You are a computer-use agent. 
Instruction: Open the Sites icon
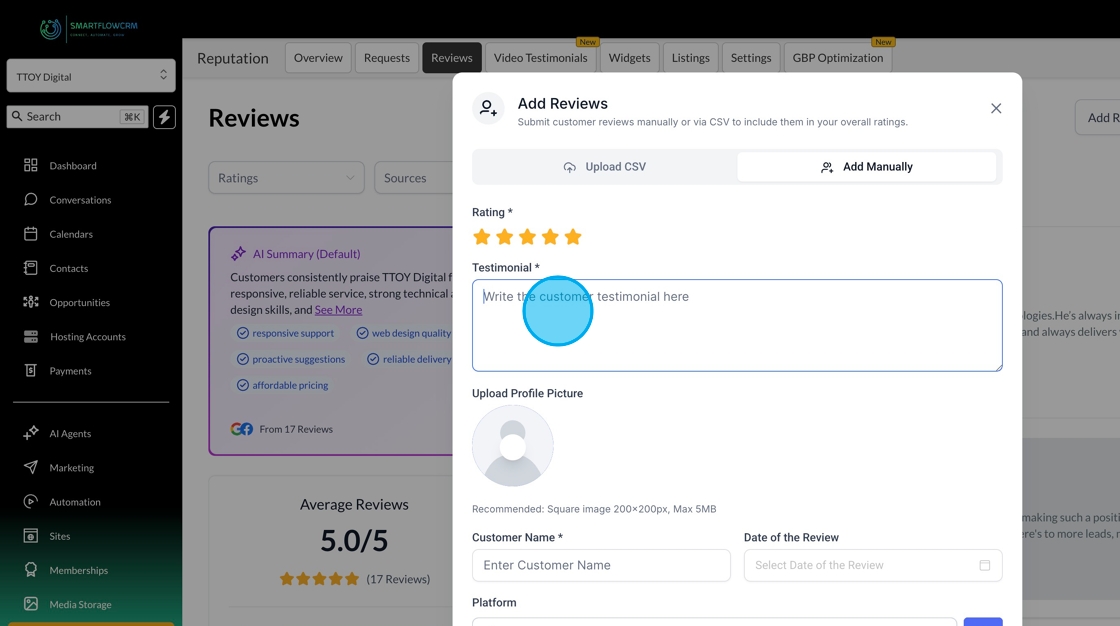click(x=30, y=536)
